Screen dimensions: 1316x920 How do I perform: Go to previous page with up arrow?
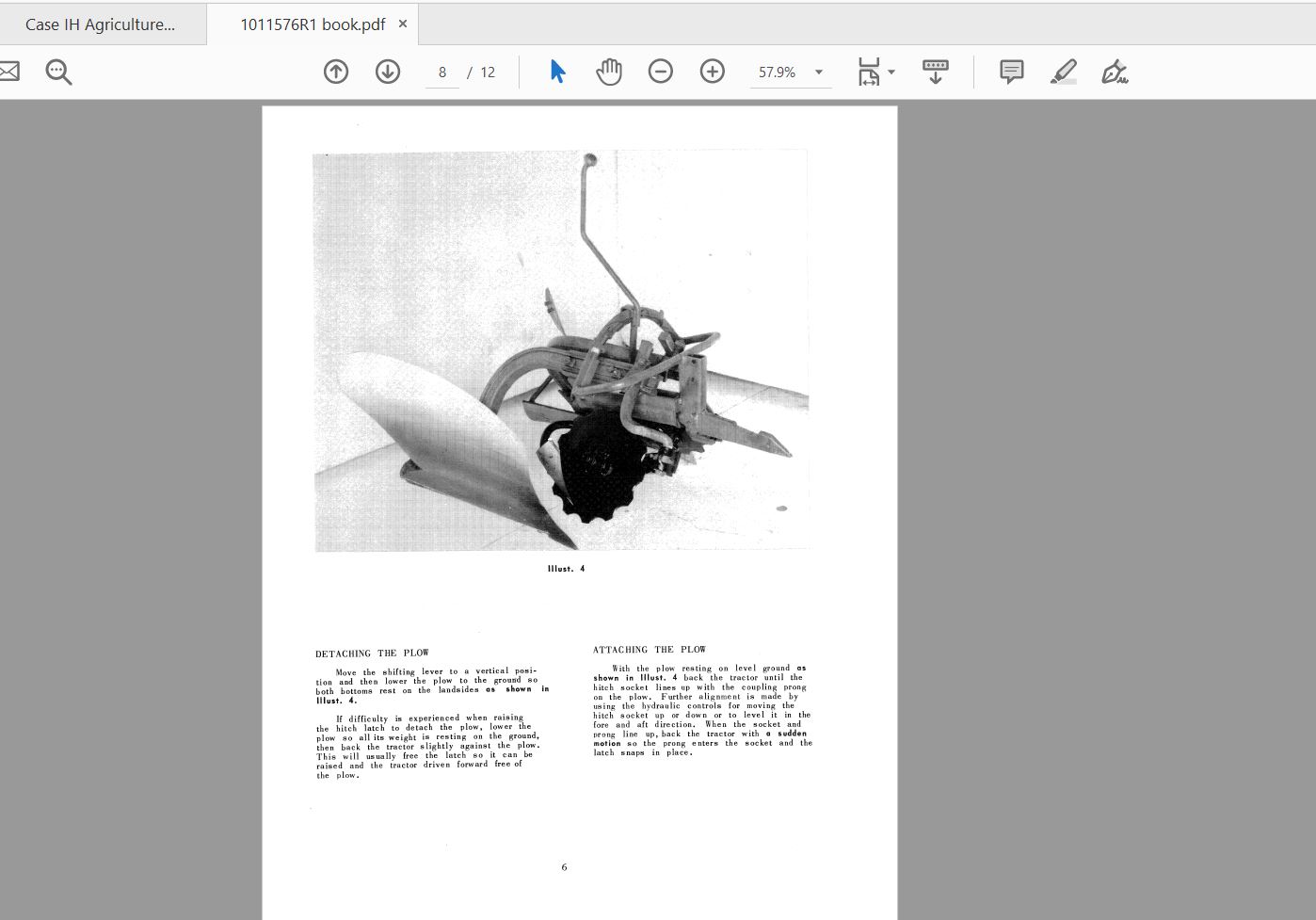pyautogui.click(x=336, y=72)
